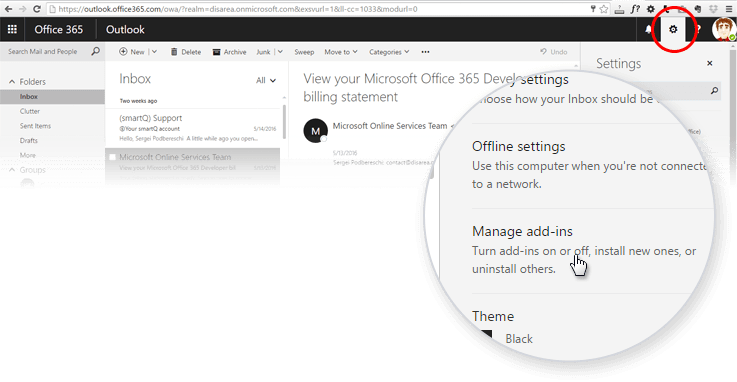Open the Sent Items folder
The width and height of the screenshot is (737, 382).
pos(35,126)
